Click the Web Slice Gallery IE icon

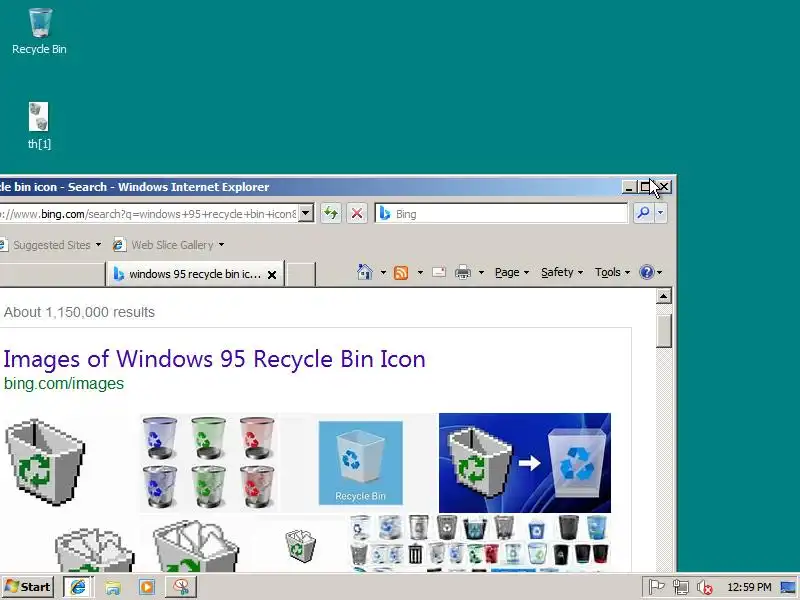[x=119, y=245]
